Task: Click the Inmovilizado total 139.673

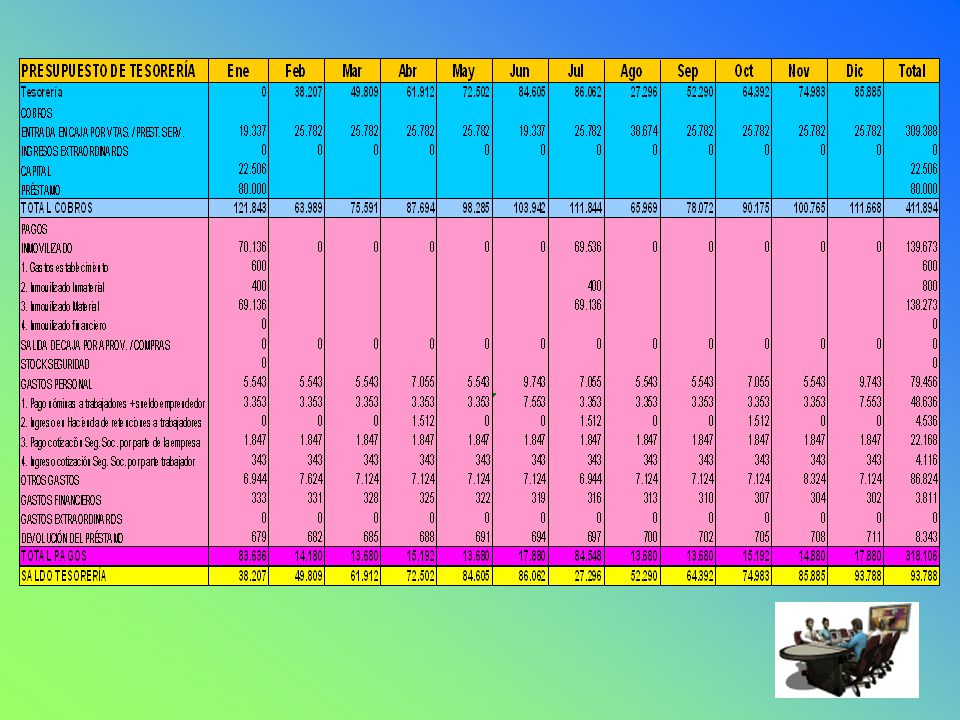Action: click(921, 247)
